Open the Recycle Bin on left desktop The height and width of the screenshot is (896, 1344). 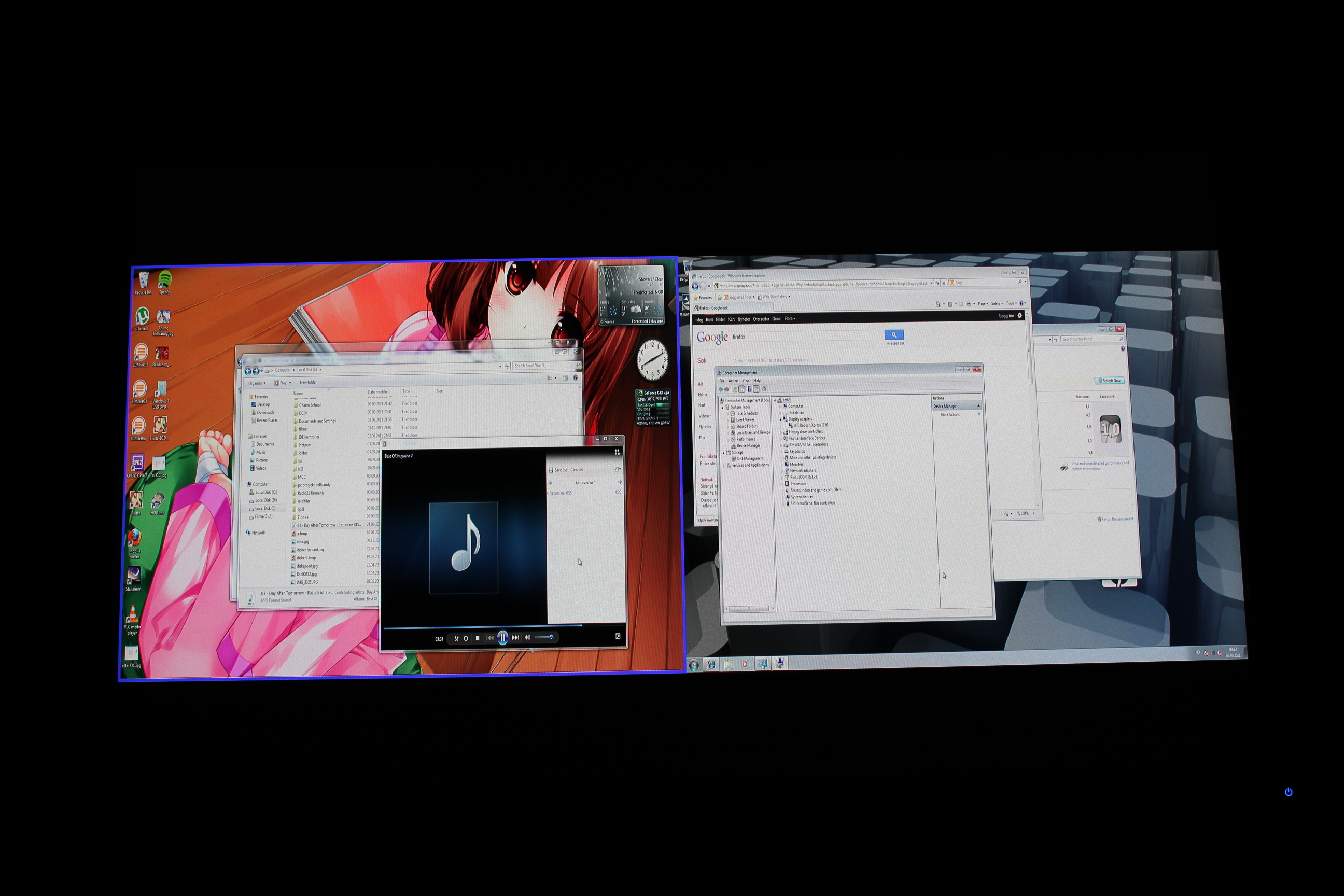144,283
